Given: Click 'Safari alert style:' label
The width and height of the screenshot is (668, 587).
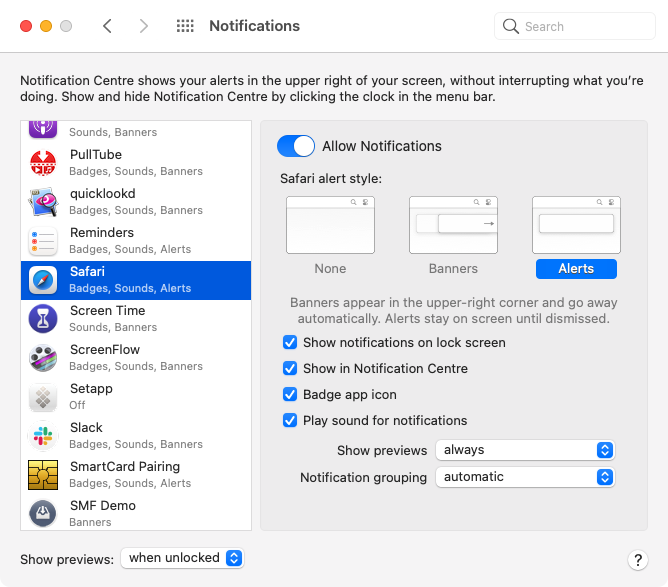Looking at the screenshot, I should tap(331, 178).
